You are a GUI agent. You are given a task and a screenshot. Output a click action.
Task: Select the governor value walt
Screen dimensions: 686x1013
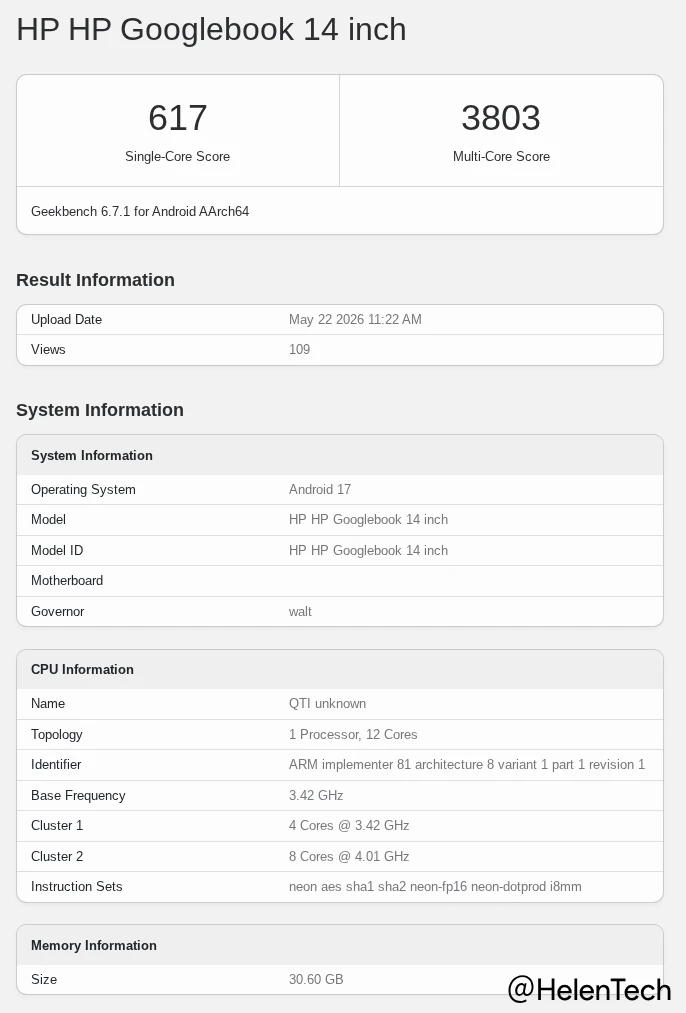tap(300, 611)
